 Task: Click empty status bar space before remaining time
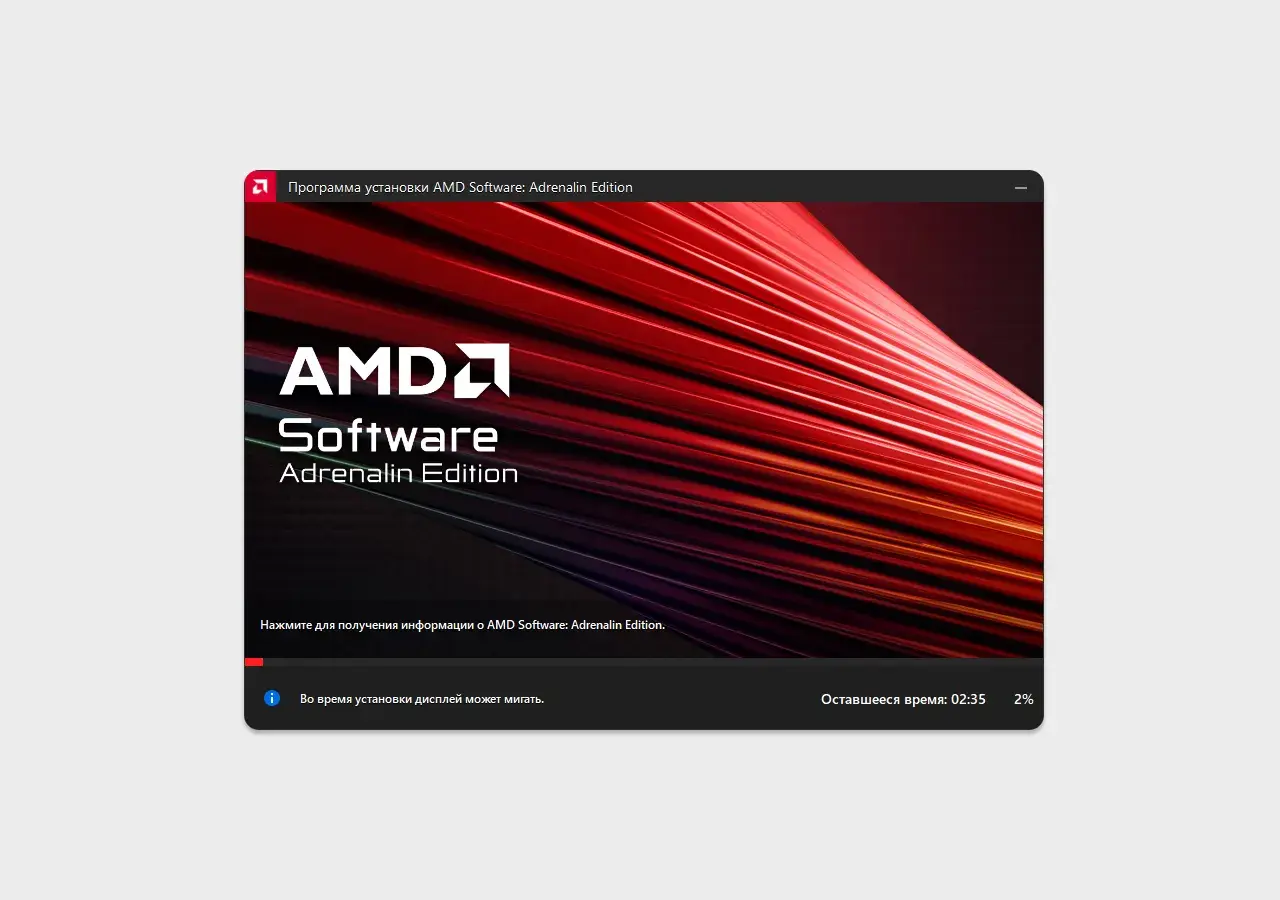(x=680, y=699)
